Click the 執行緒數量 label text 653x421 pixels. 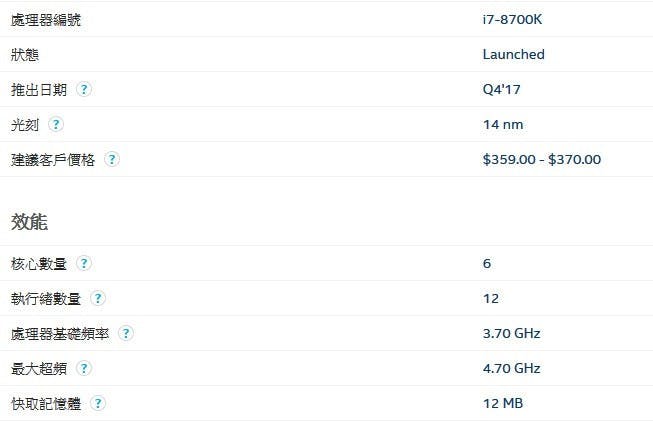pyautogui.click(x=46, y=299)
